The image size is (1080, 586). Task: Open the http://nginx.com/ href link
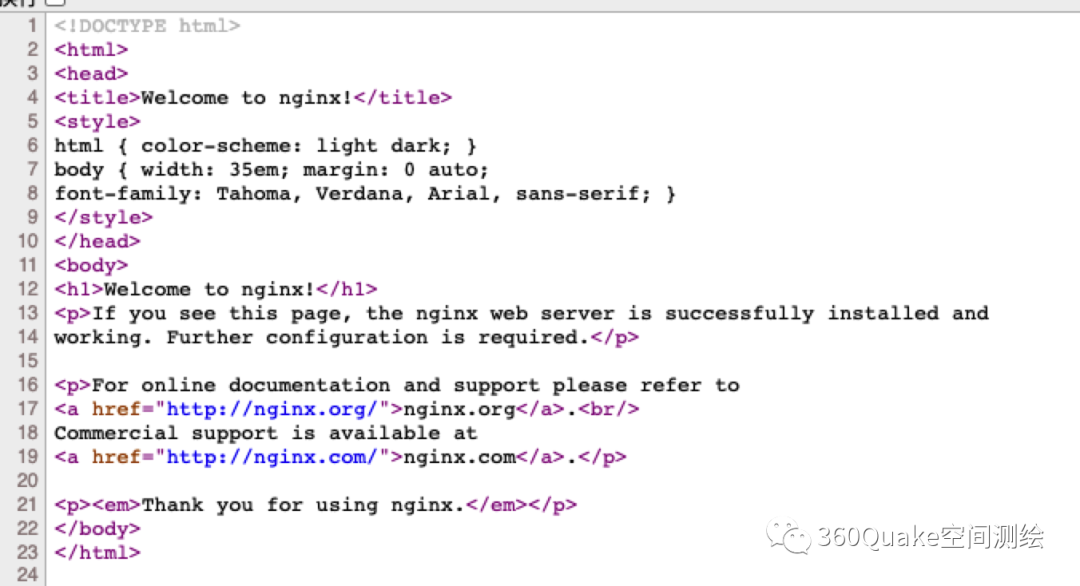click(x=278, y=457)
